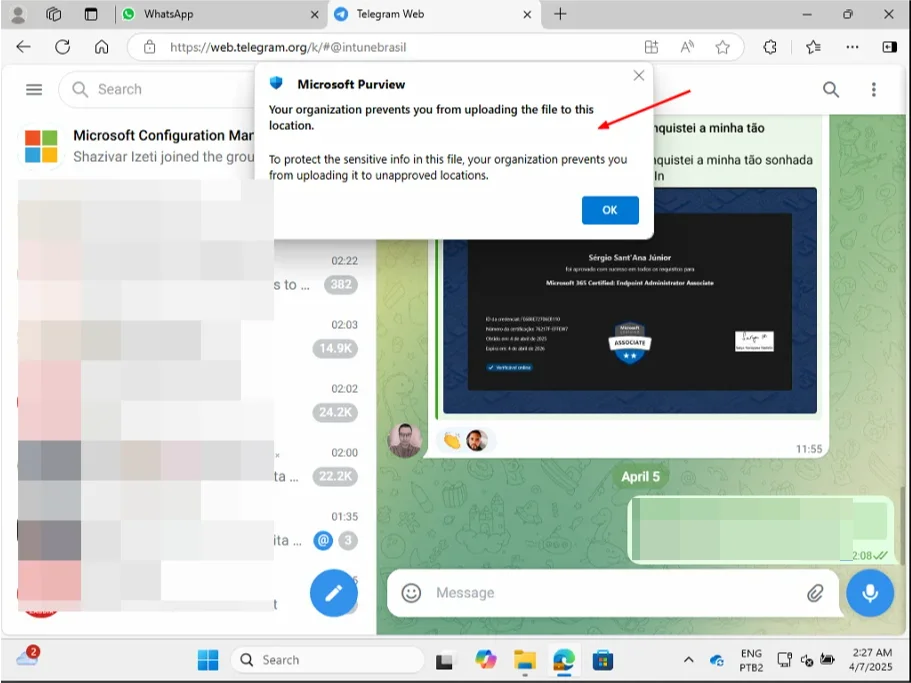This screenshot has width=911, height=683.
Task: Search within the current Telegram chat
Action: (831, 89)
